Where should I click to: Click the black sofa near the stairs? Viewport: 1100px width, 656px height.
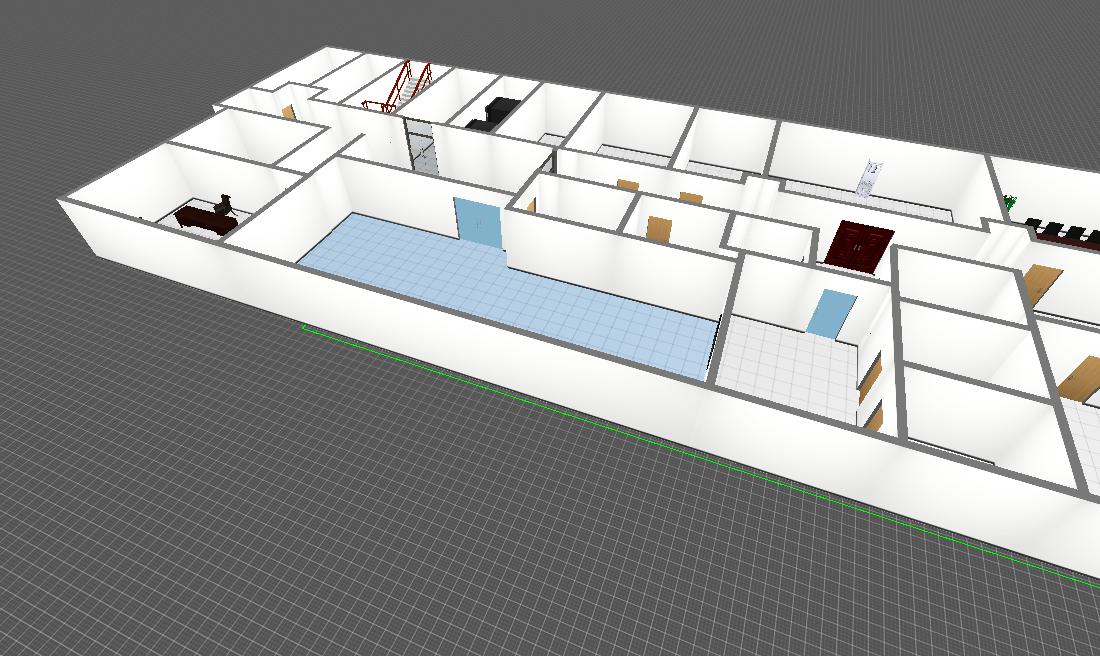coord(490,113)
